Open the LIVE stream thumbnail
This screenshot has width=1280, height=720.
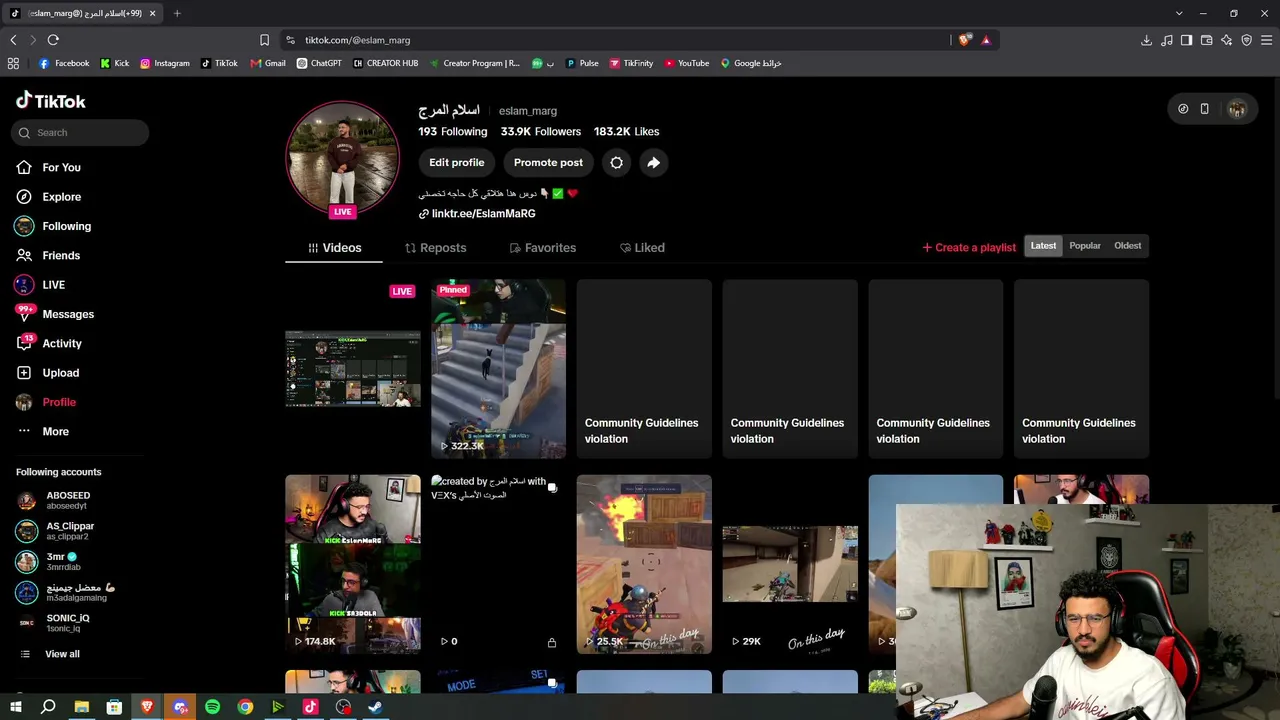pyautogui.click(x=353, y=369)
